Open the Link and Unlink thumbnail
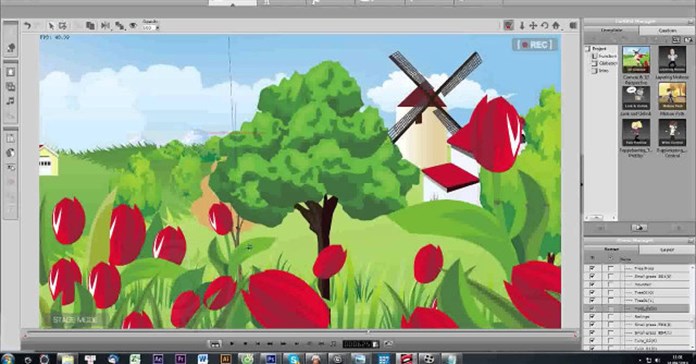This screenshot has width=696, height=364. point(636,97)
